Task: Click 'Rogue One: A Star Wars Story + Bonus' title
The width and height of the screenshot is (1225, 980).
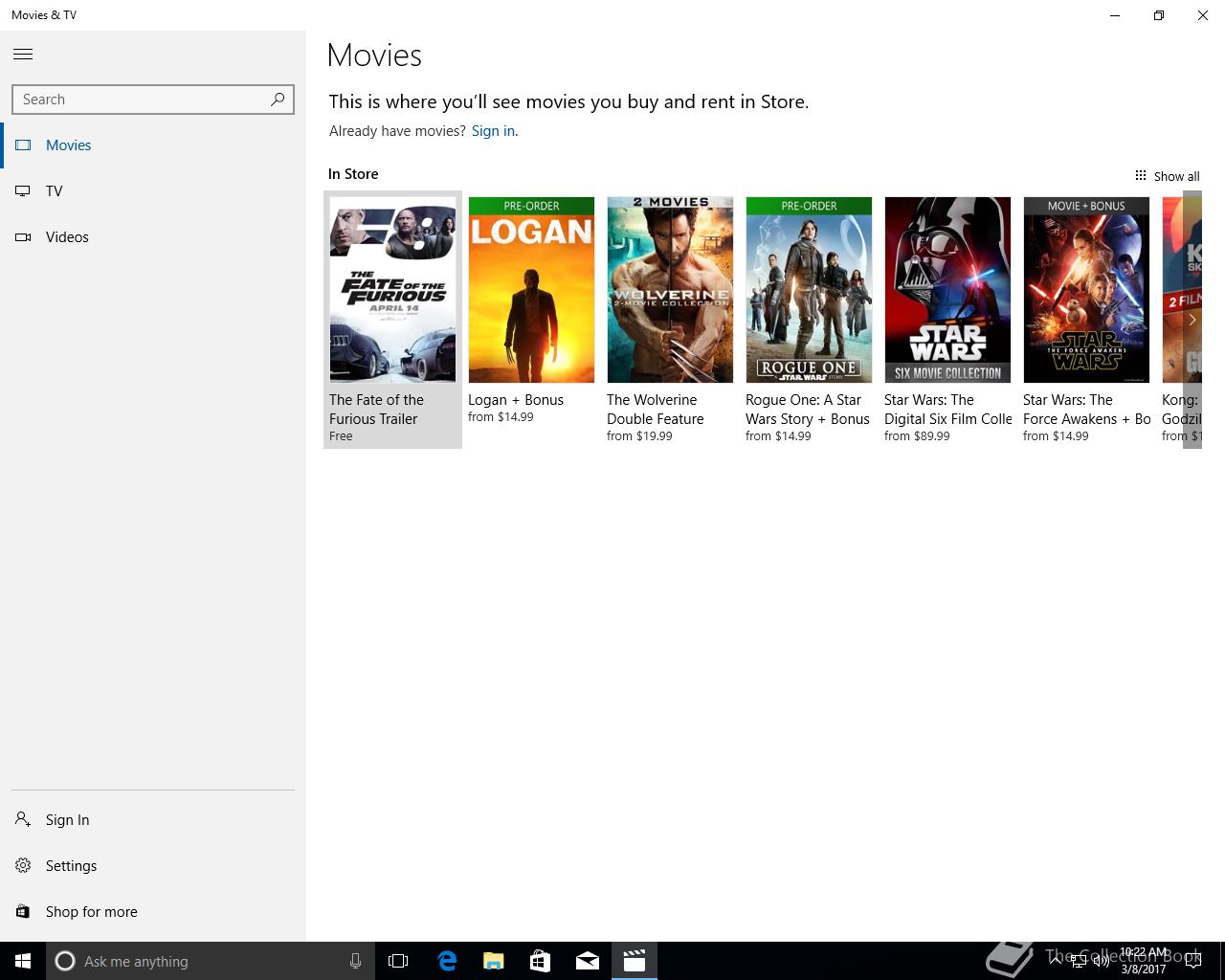Action: pos(808,410)
